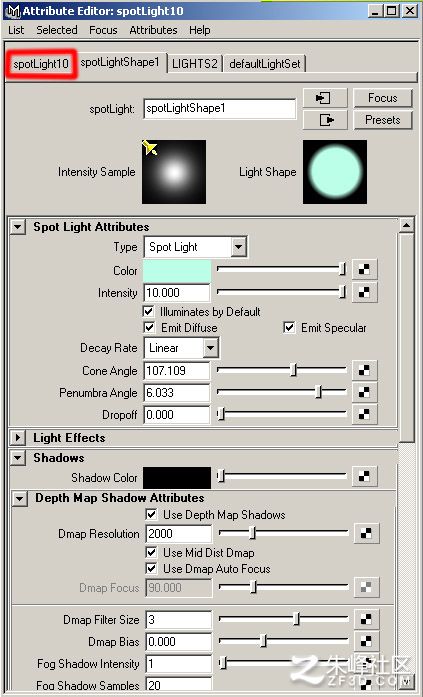Click the output connection arrow icon
Screen dimensions: 423x697
(x=325, y=120)
